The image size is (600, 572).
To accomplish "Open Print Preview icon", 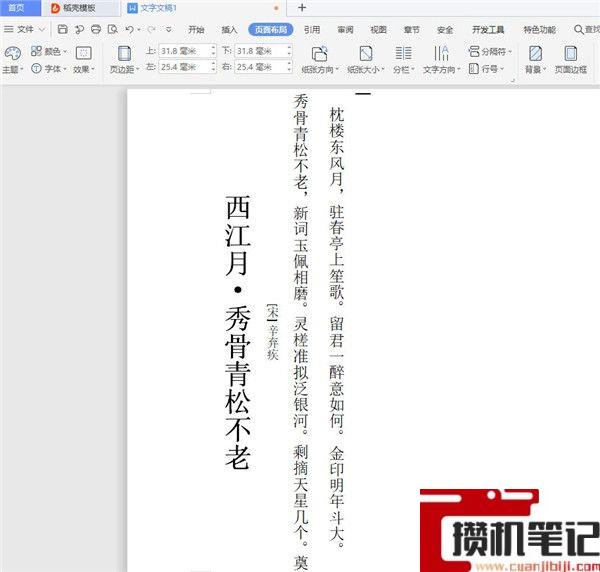I will point(113,29).
